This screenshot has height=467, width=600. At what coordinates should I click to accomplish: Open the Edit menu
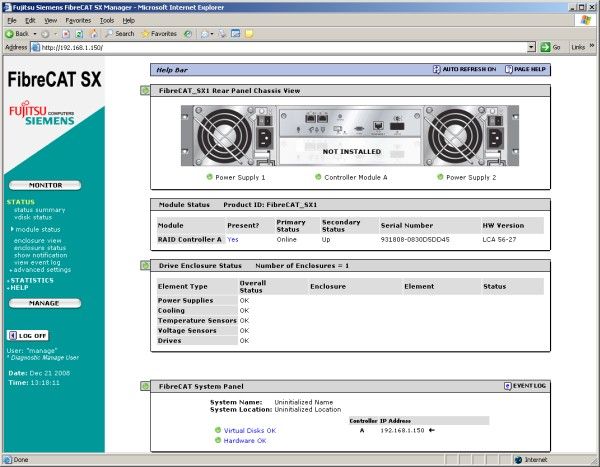coord(30,20)
